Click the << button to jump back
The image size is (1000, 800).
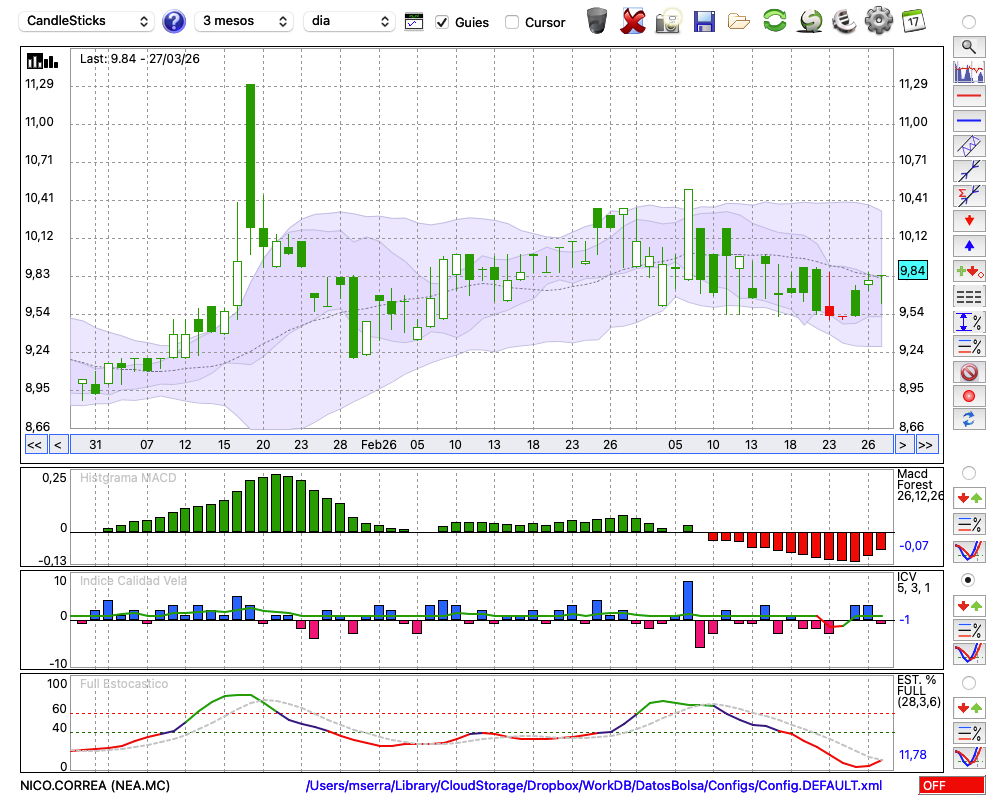[34, 445]
